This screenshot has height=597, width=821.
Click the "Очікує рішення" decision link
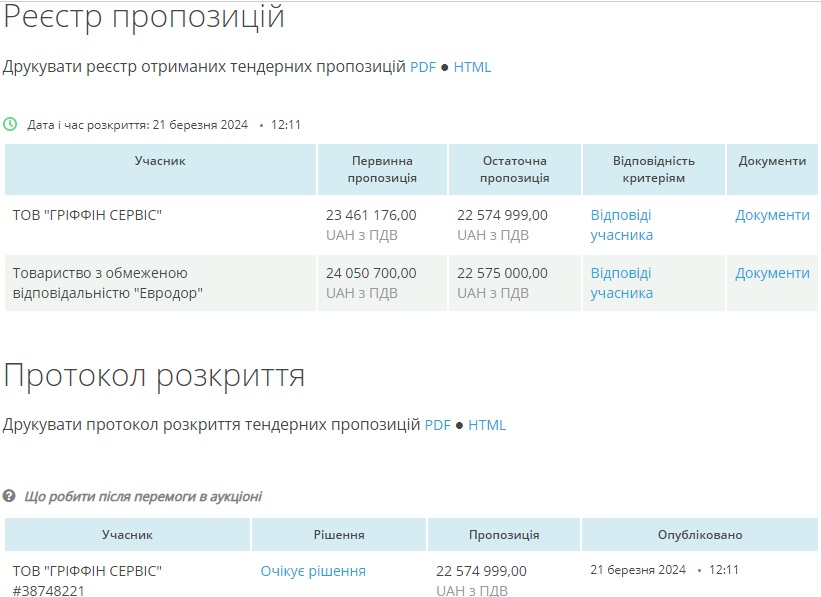pyautogui.click(x=313, y=571)
